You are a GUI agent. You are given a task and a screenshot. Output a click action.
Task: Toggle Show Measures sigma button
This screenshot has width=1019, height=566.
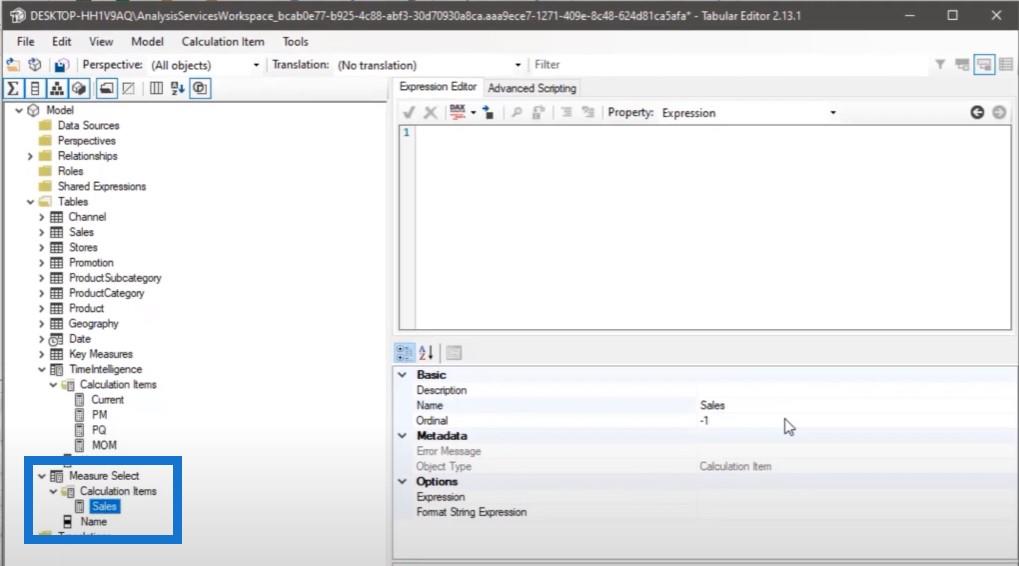13,88
